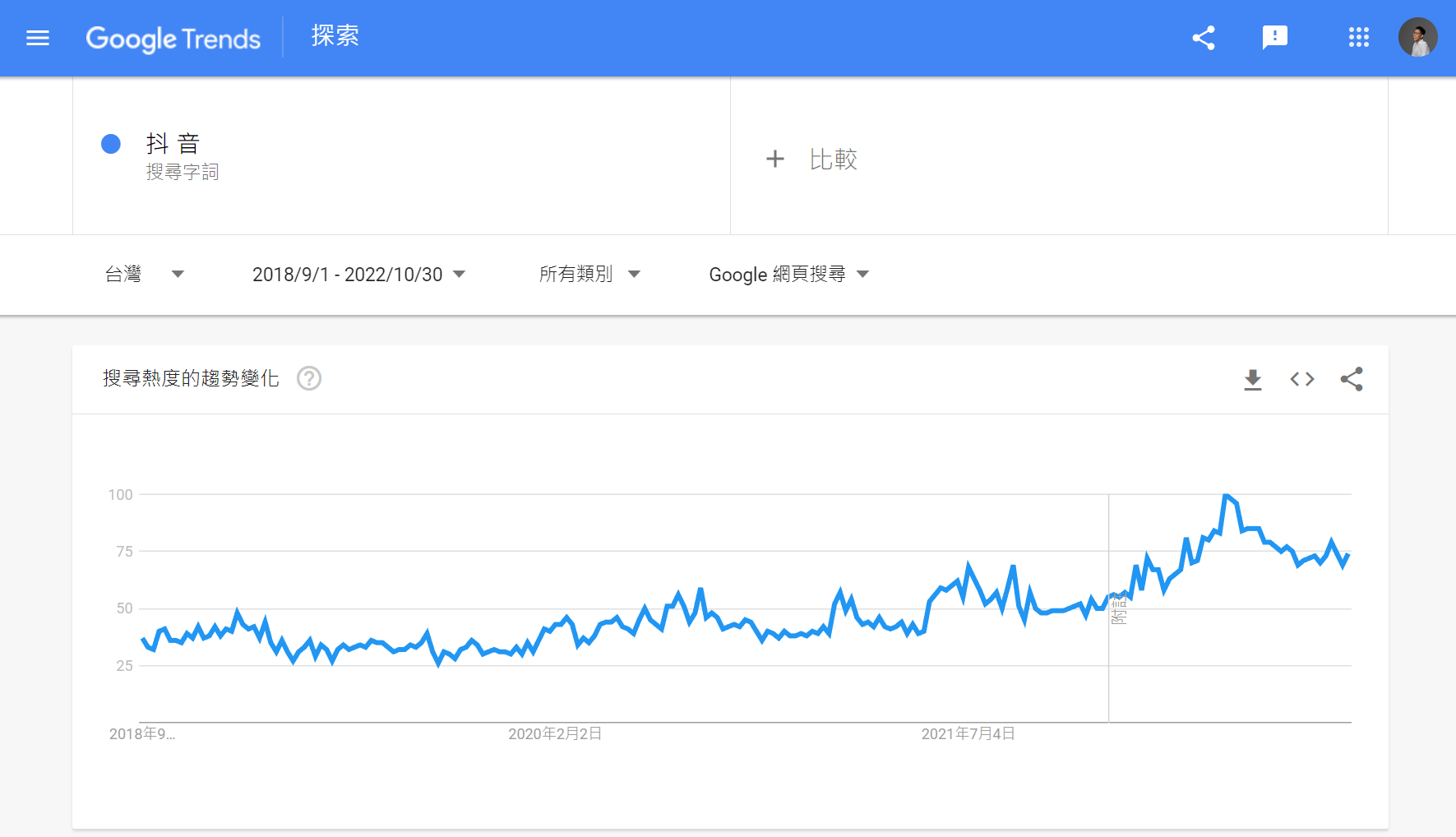Click the blue 抖音 color dot
Viewport: 1456px width, 837px height.
pos(111,144)
